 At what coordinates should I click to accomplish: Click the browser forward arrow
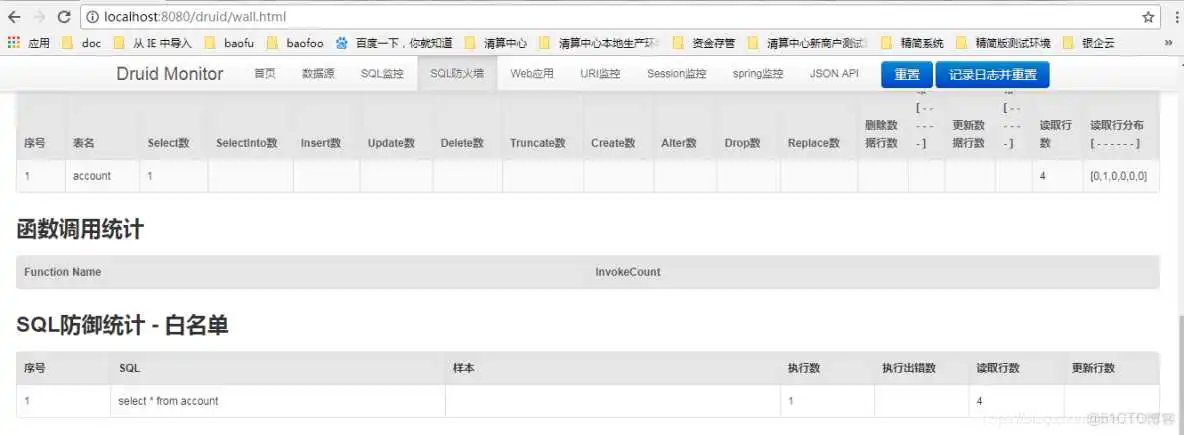click(39, 17)
